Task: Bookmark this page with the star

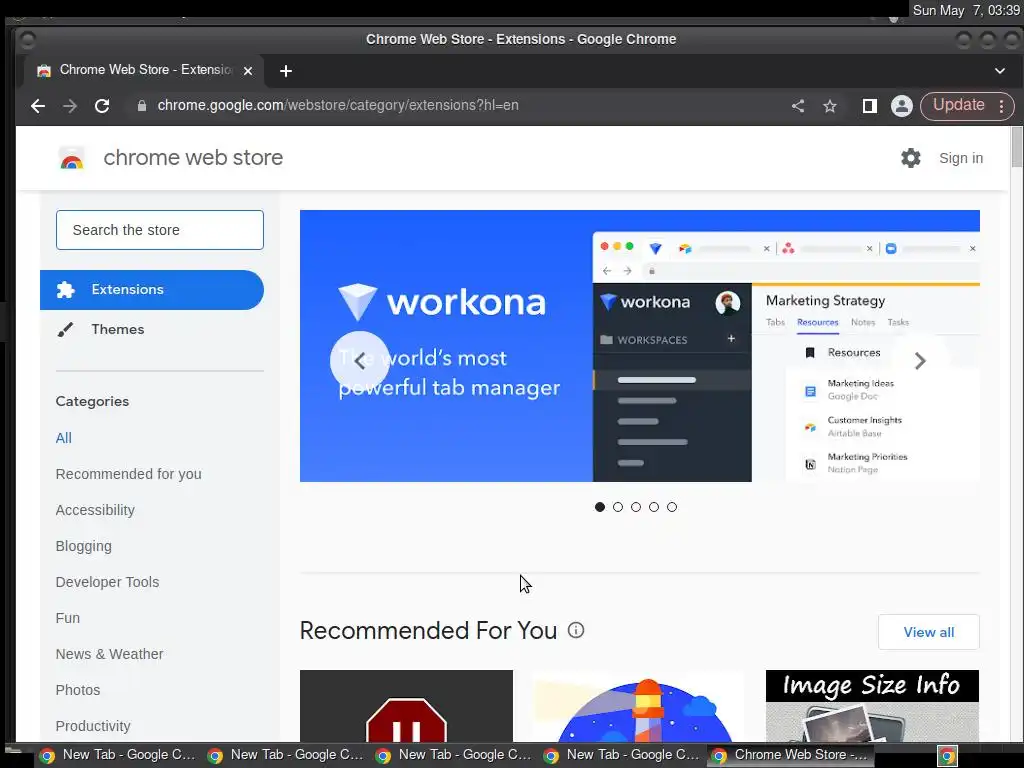Action: [830, 106]
